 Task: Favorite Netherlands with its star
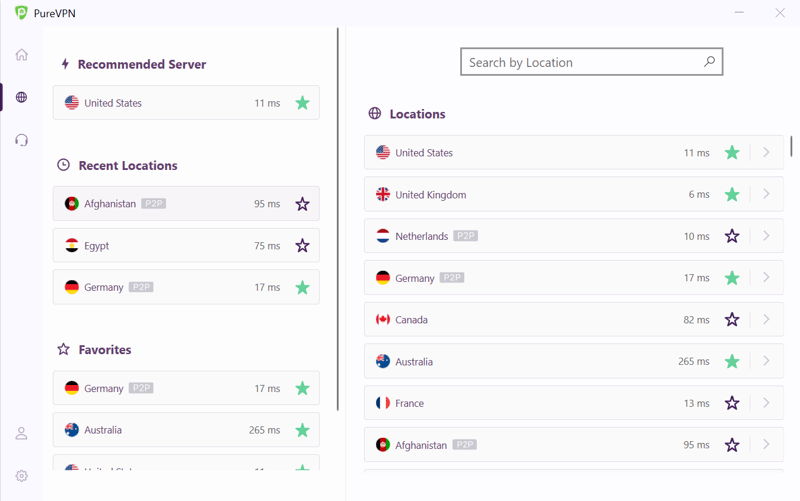pos(732,237)
